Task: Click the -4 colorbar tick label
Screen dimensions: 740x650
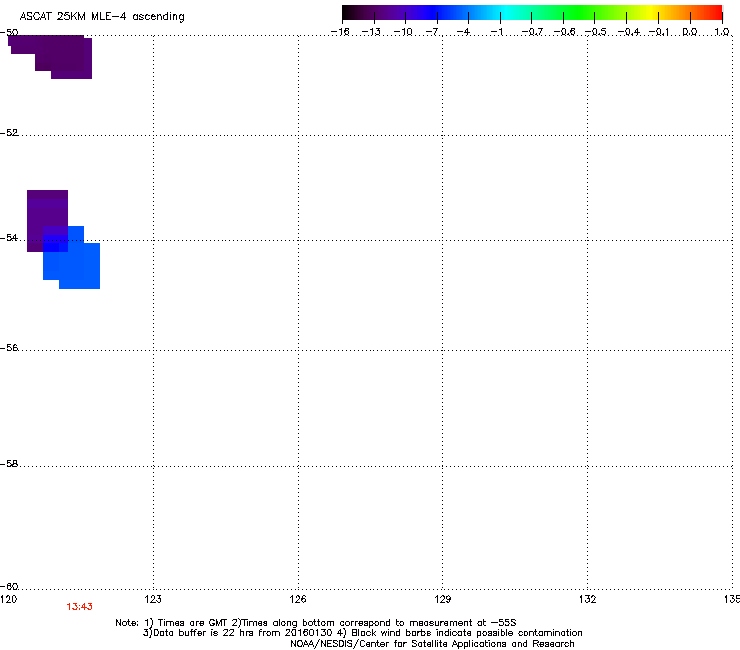Action: (463, 32)
